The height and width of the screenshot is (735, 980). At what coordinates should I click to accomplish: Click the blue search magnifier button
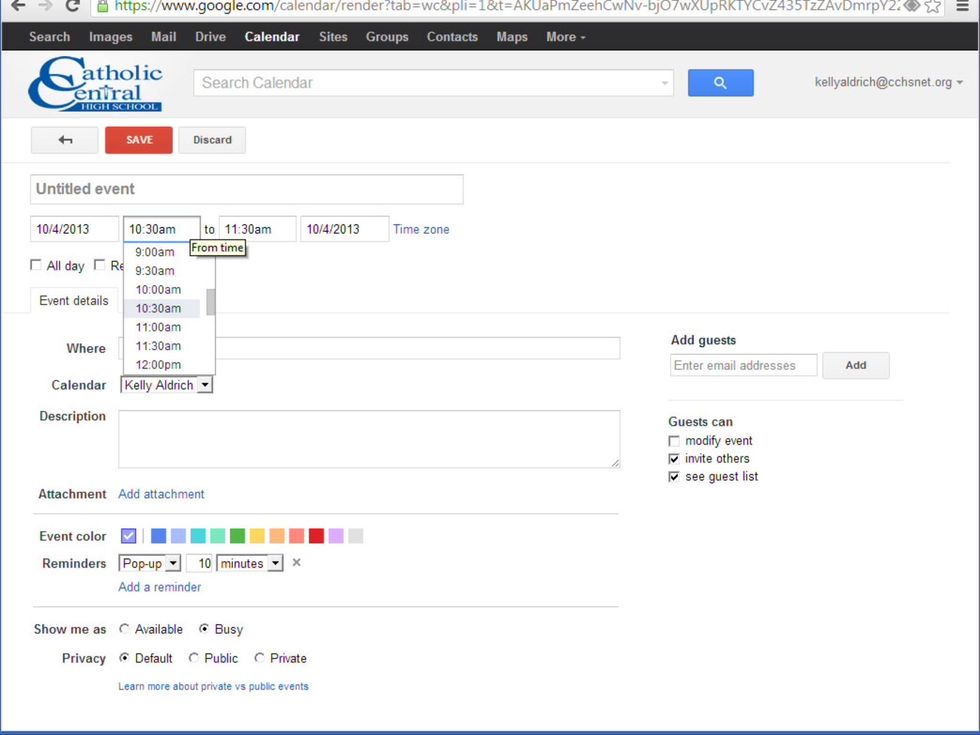(x=720, y=83)
